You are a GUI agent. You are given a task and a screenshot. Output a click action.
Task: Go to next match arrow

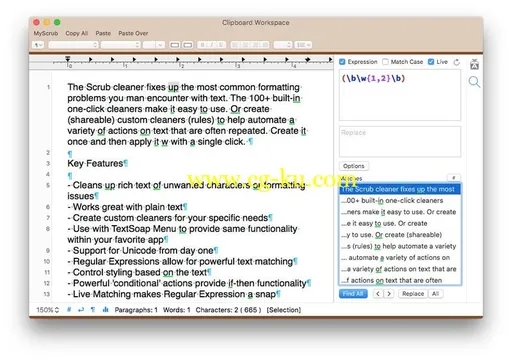point(389,294)
